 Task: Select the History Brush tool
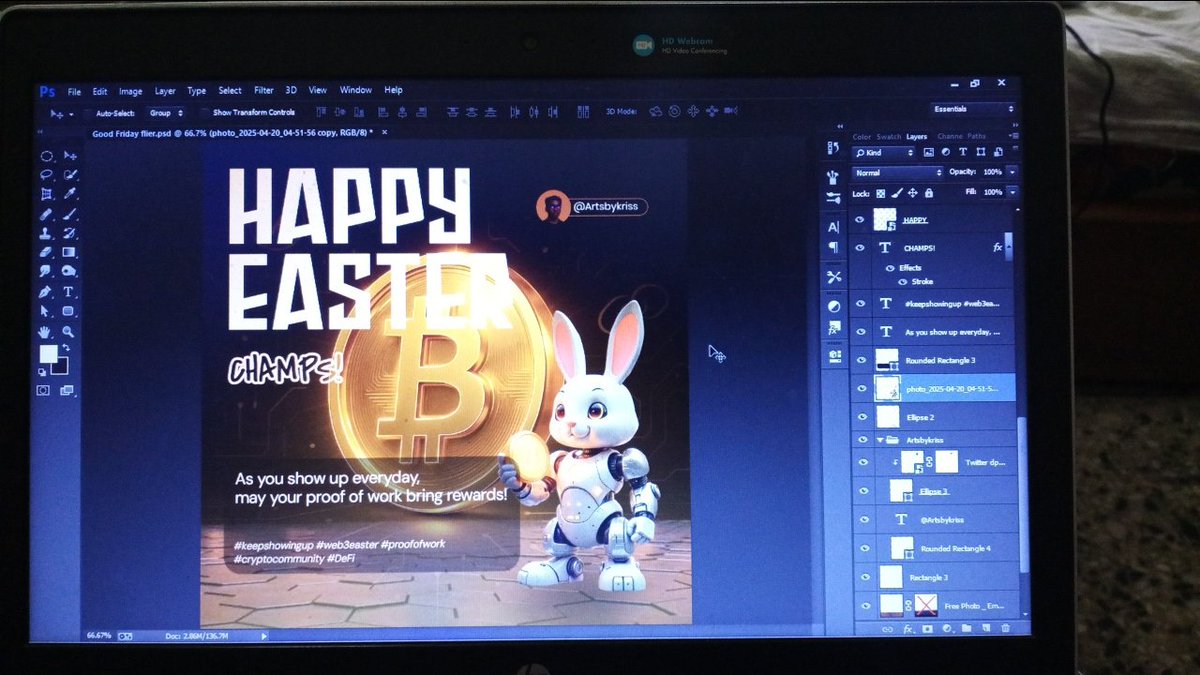tap(70, 233)
